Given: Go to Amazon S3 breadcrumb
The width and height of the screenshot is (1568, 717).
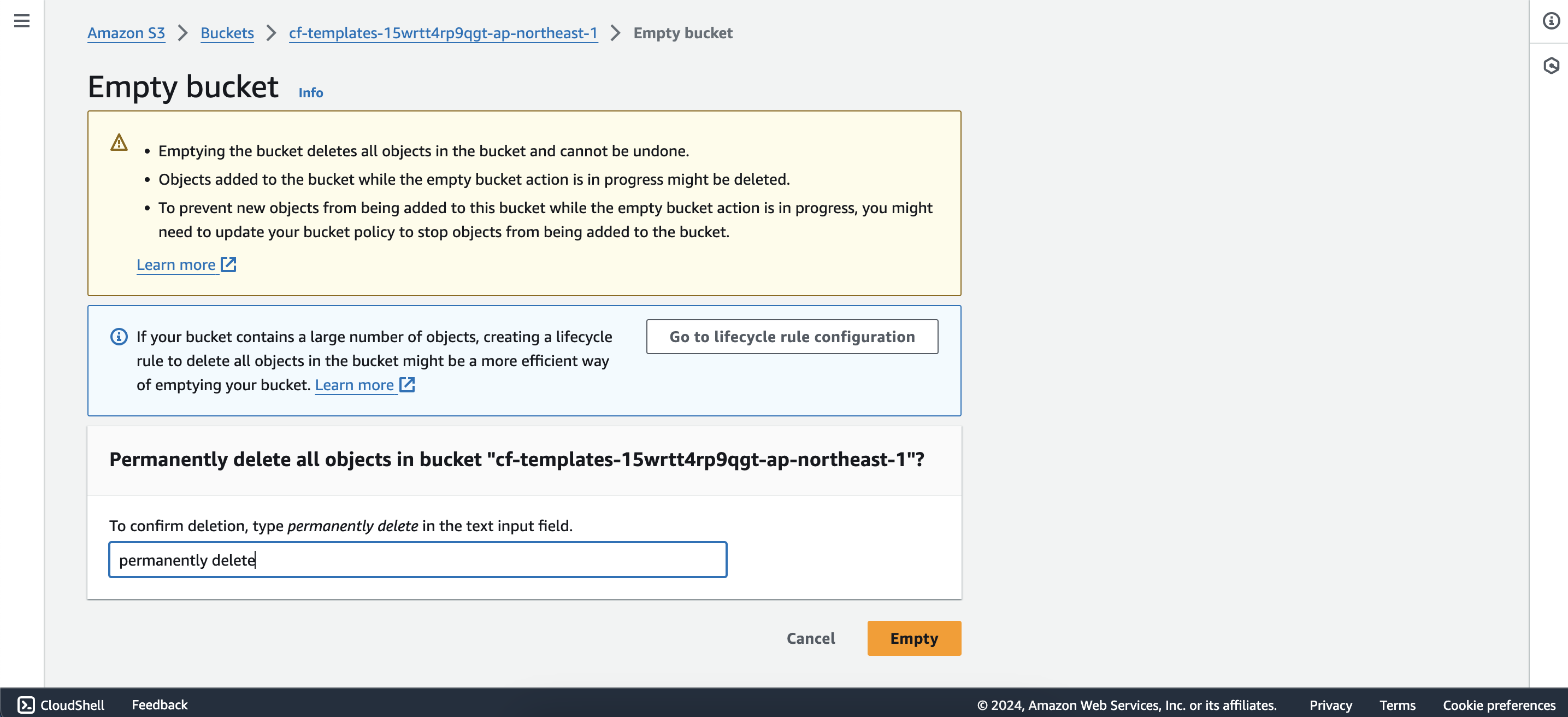Looking at the screenshot, I should [126, 33].
